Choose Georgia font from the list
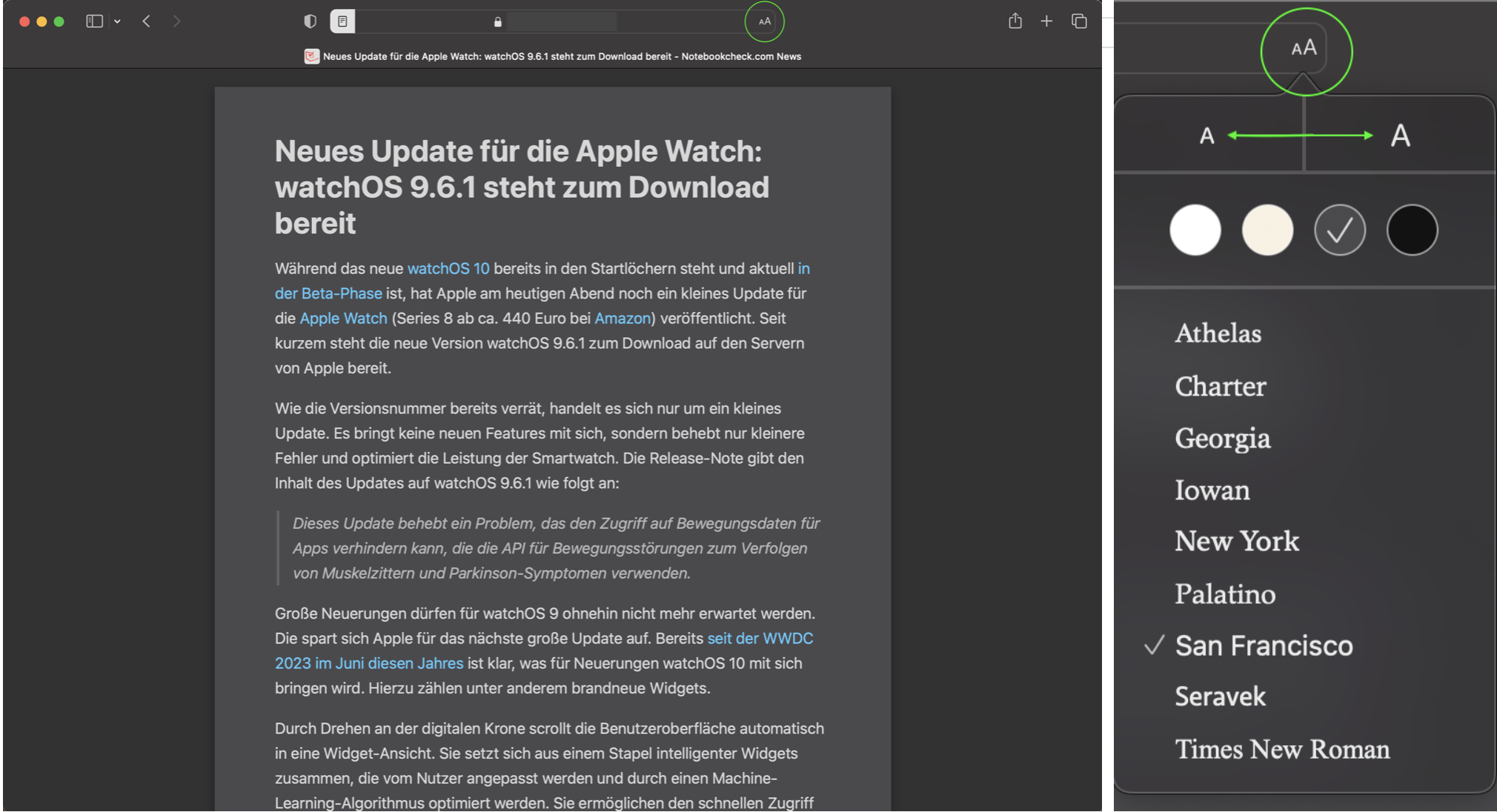 point(1223,439)
